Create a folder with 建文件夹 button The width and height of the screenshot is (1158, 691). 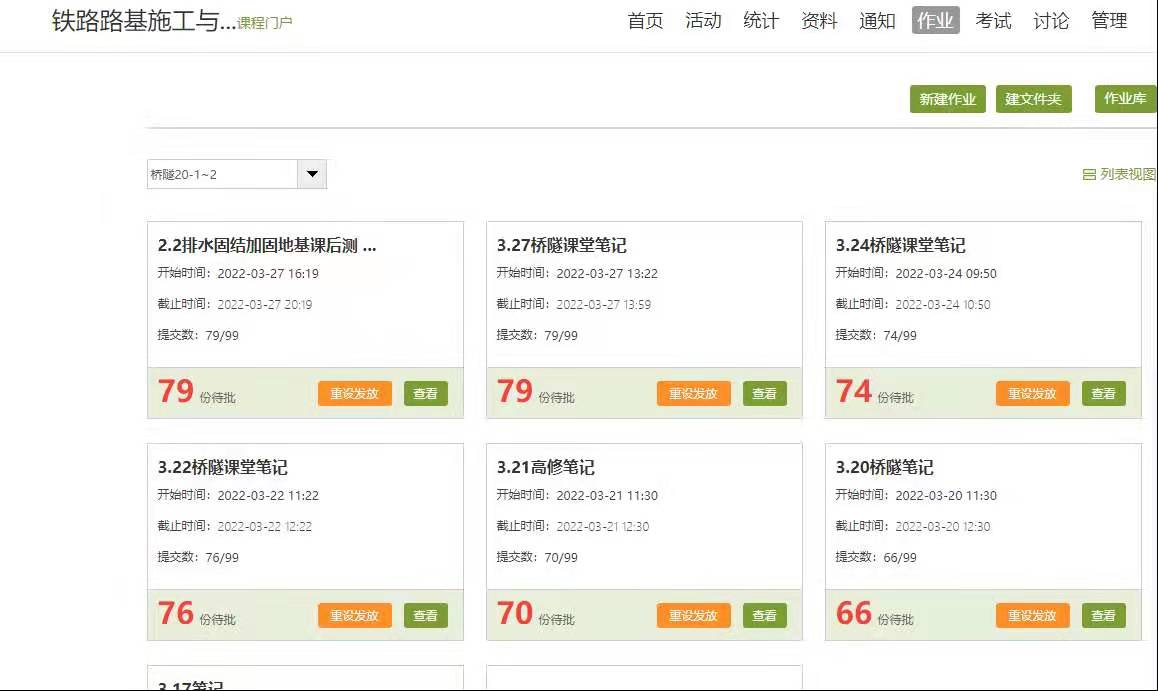(1033, 99)
